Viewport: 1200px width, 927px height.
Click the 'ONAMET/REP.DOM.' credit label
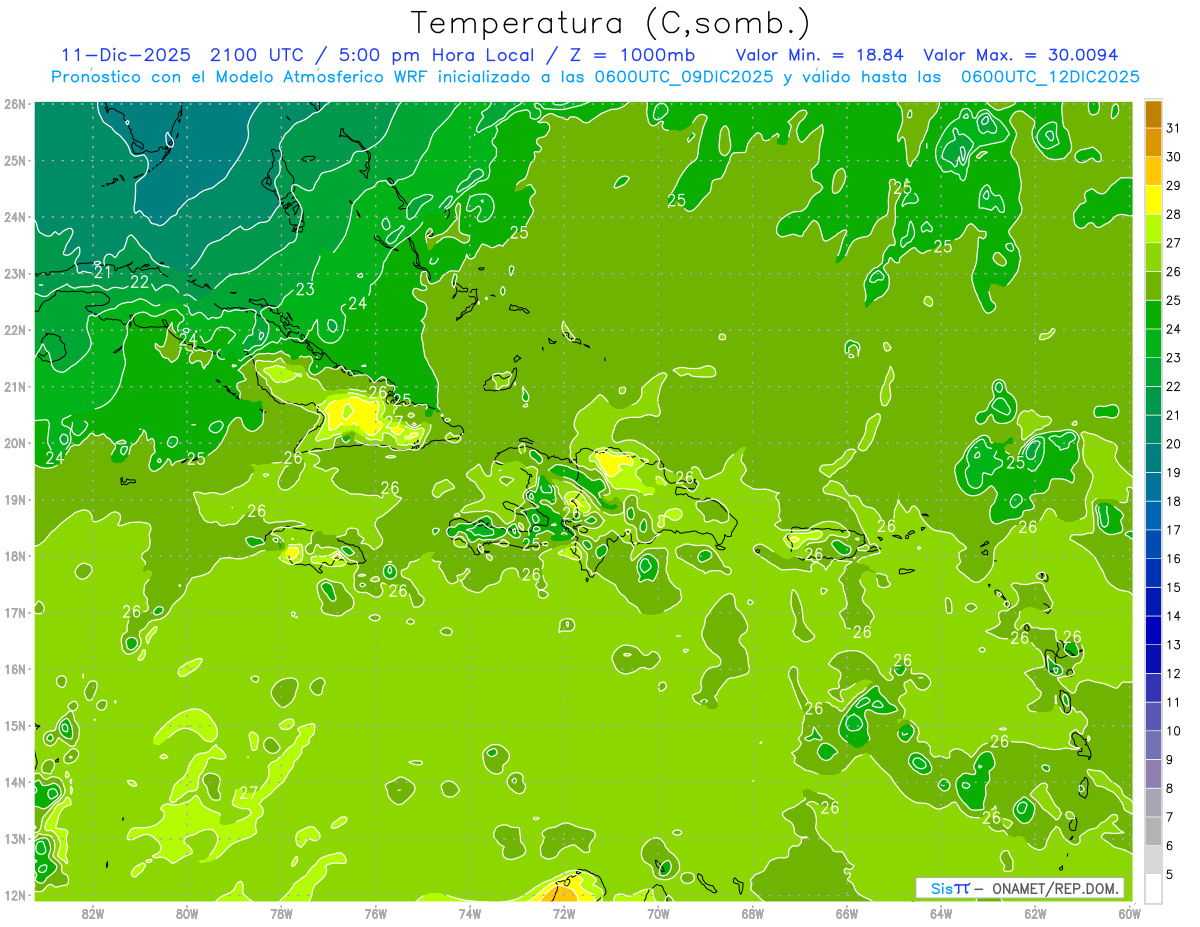tap(1056, 888)
